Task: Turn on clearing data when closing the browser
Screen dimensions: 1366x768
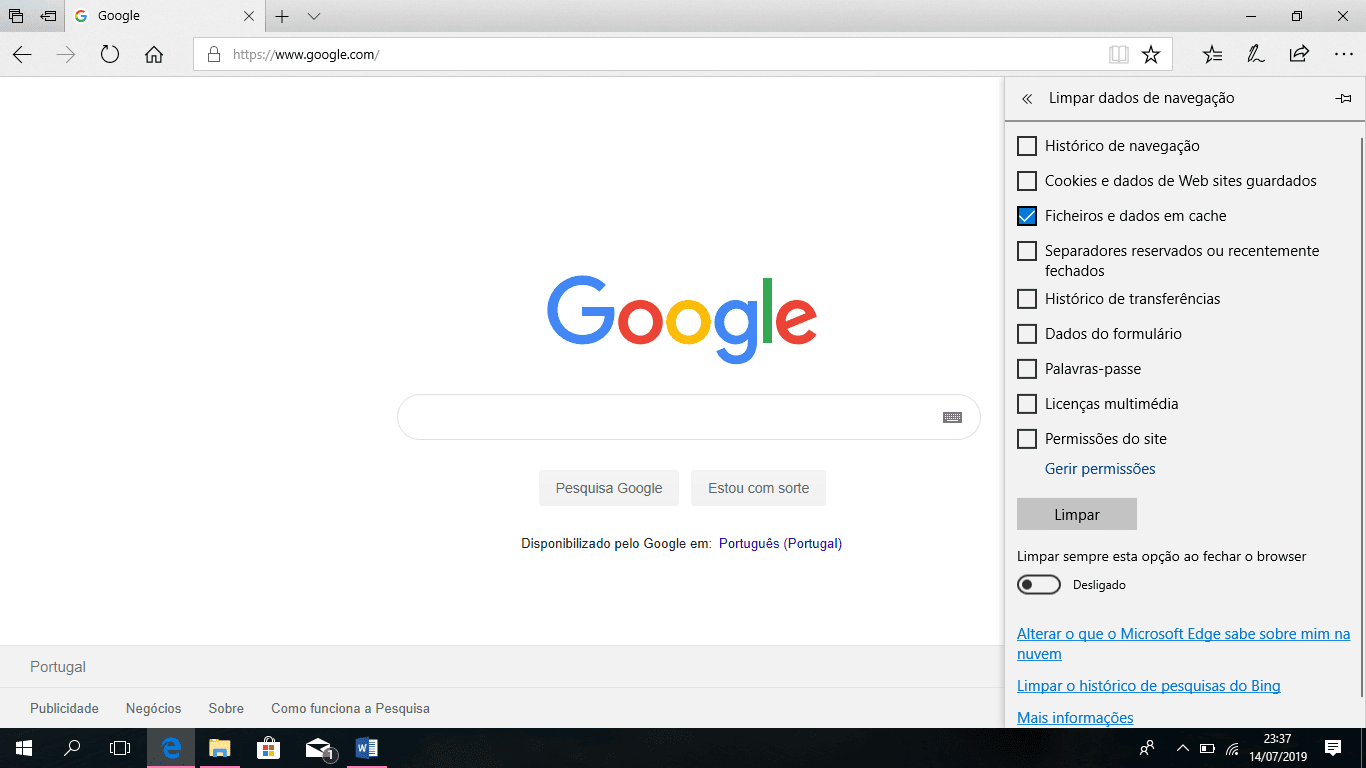Action: click(x=1038, y=584)
